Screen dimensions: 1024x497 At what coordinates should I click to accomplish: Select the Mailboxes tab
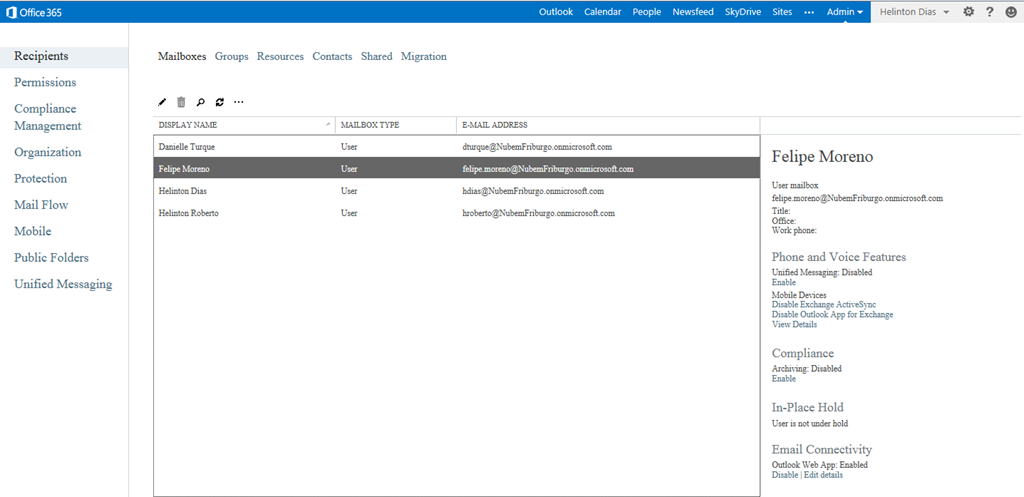tap(182, 57)
